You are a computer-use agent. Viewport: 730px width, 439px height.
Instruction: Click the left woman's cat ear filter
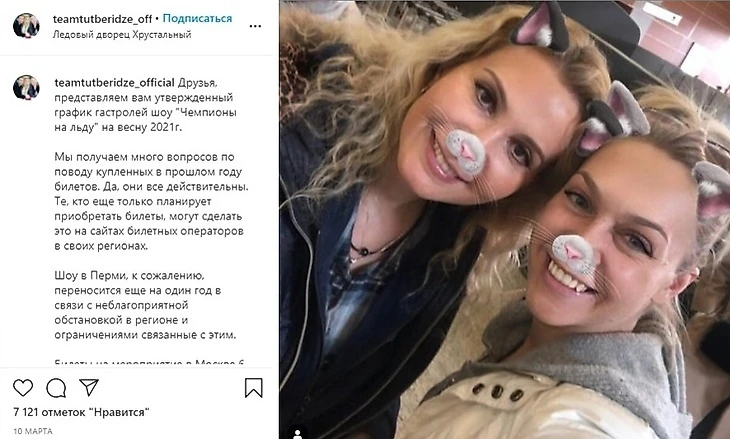(540, 26)
